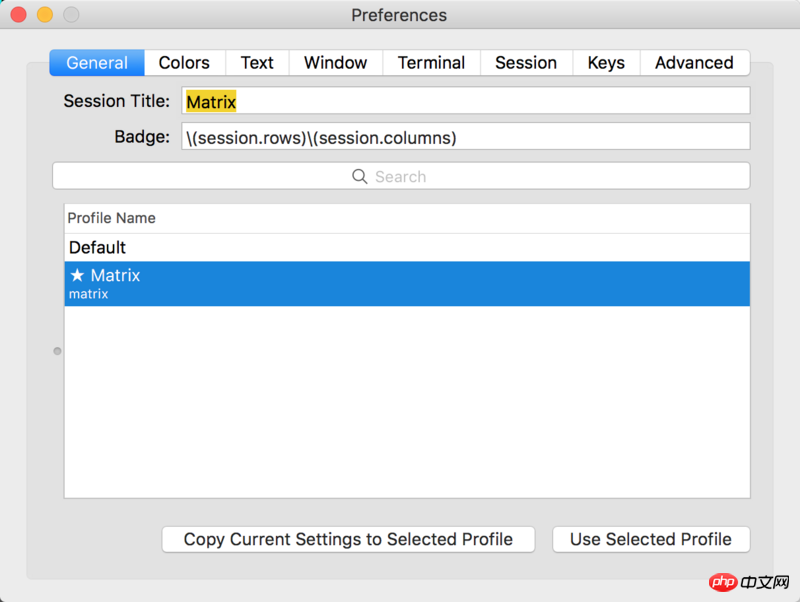Click the Use Selected Profile button
Viewport: 800px width, 602px height.
[x=651, y=539]
